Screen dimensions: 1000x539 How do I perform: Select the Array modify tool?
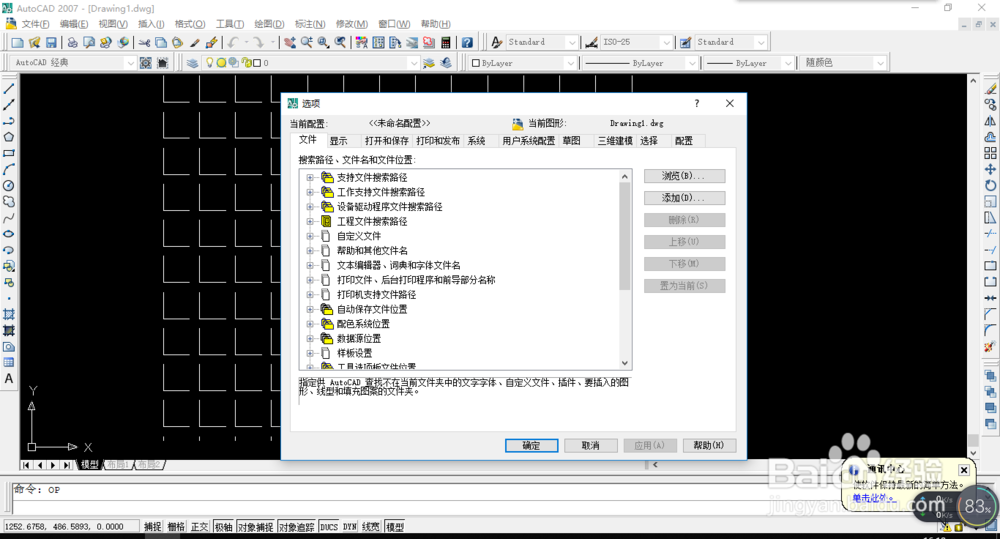coord(990,153)
